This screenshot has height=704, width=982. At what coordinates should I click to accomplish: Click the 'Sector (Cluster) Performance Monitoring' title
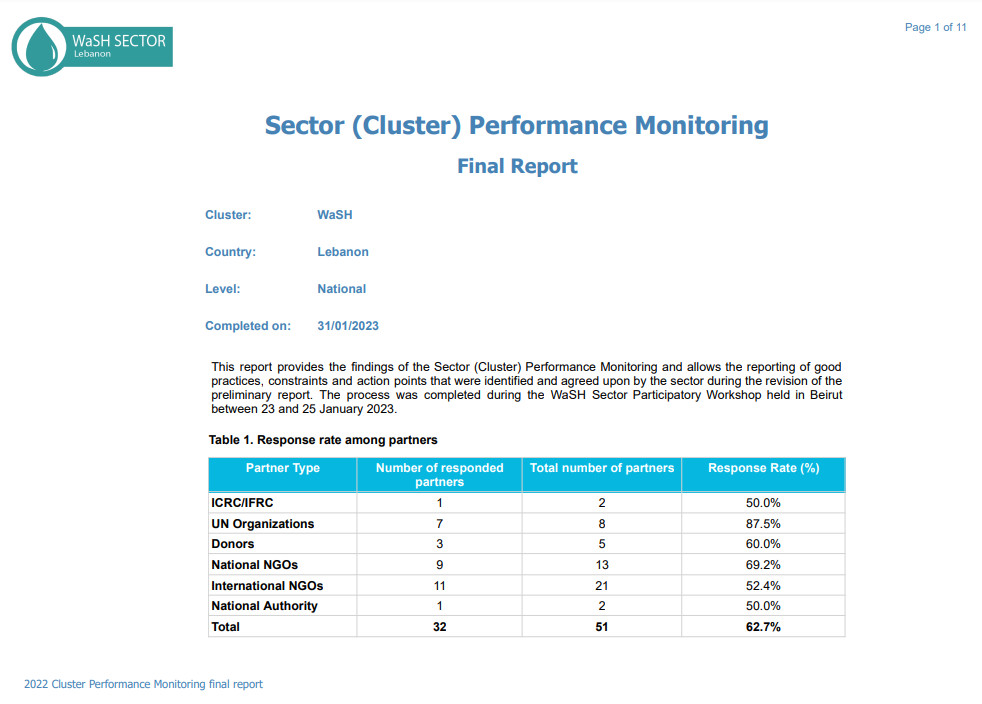(516, 126)
